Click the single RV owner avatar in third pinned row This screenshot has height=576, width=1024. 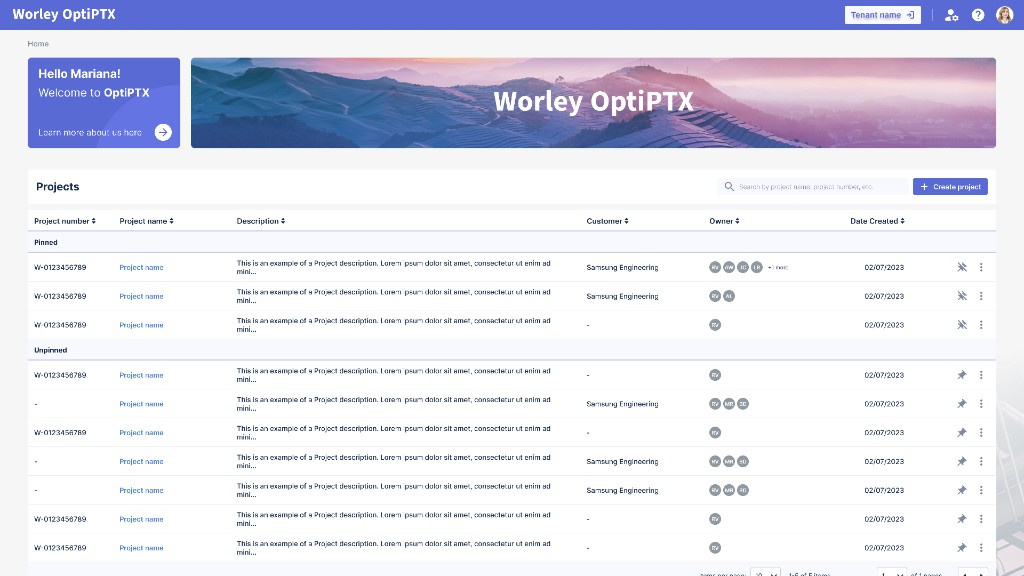click(x=715, y=325)
